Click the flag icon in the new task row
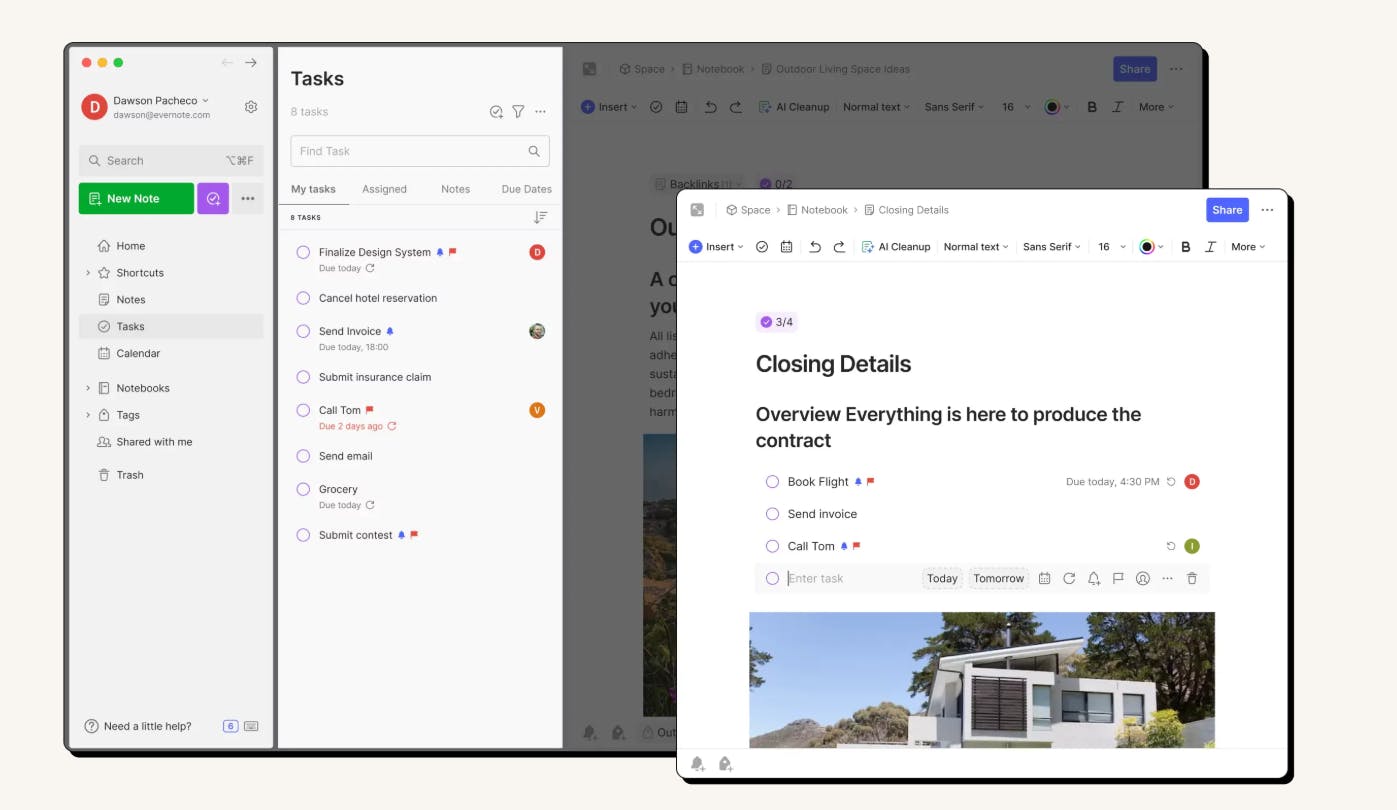This screenshot has width=1397, height=810. pos(1118,578)
